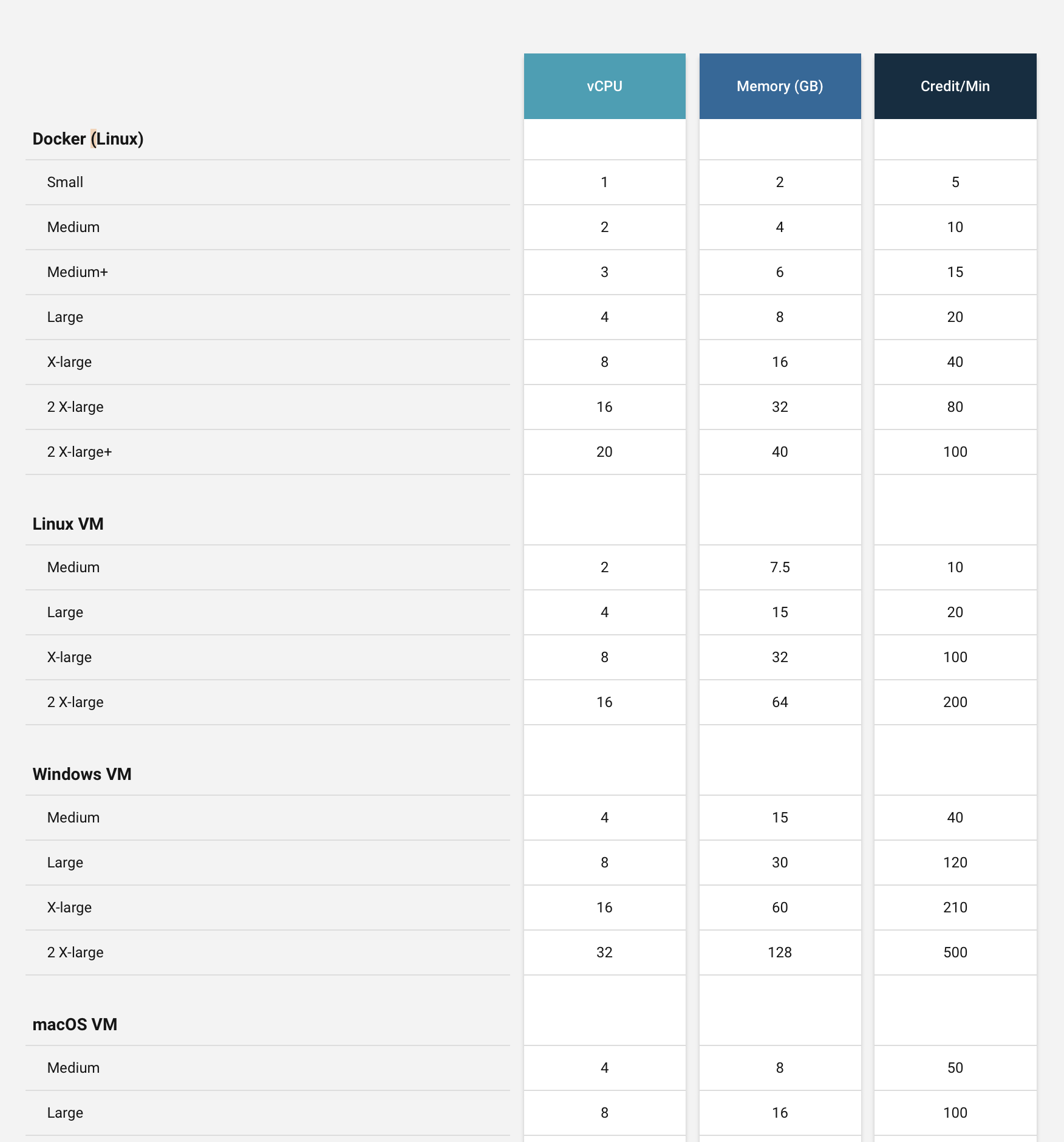Click the Credit/Min column header

[x=955, y=86]
